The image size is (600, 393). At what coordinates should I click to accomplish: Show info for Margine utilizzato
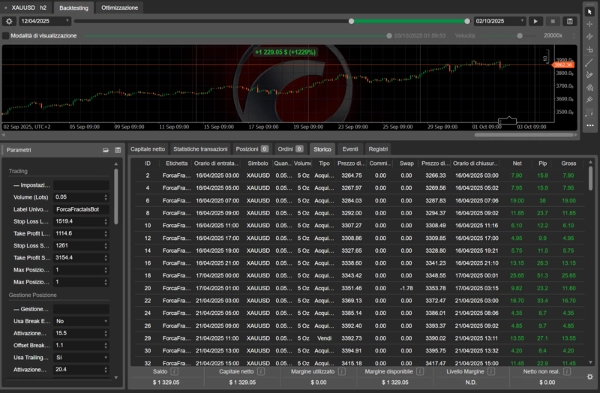coord(342,372)
